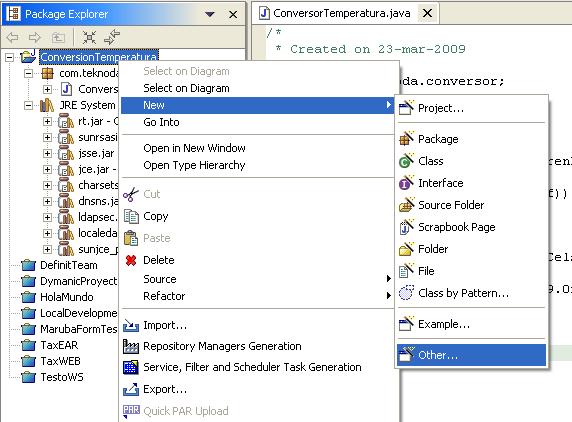Choose Open in New Window
The height and width of the screenshot is (422, 572).
pyautogui.click(x=258, y=148)
